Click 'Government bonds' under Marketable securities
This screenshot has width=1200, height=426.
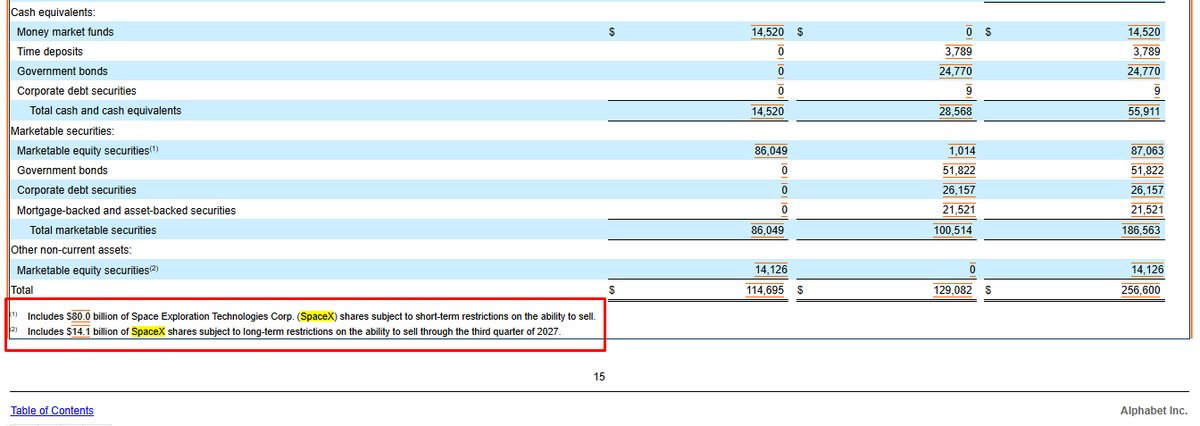62,170
